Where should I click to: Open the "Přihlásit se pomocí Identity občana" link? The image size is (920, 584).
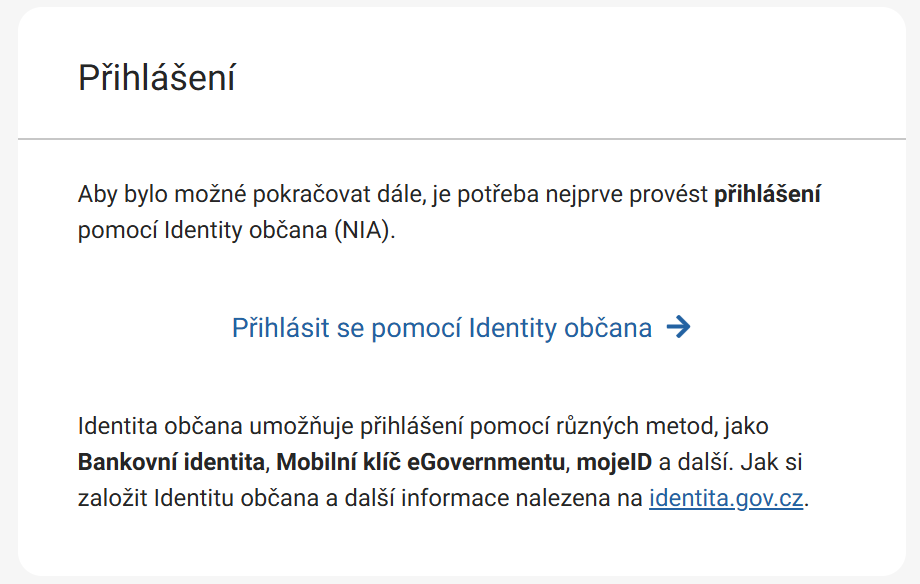pos(441,328)
